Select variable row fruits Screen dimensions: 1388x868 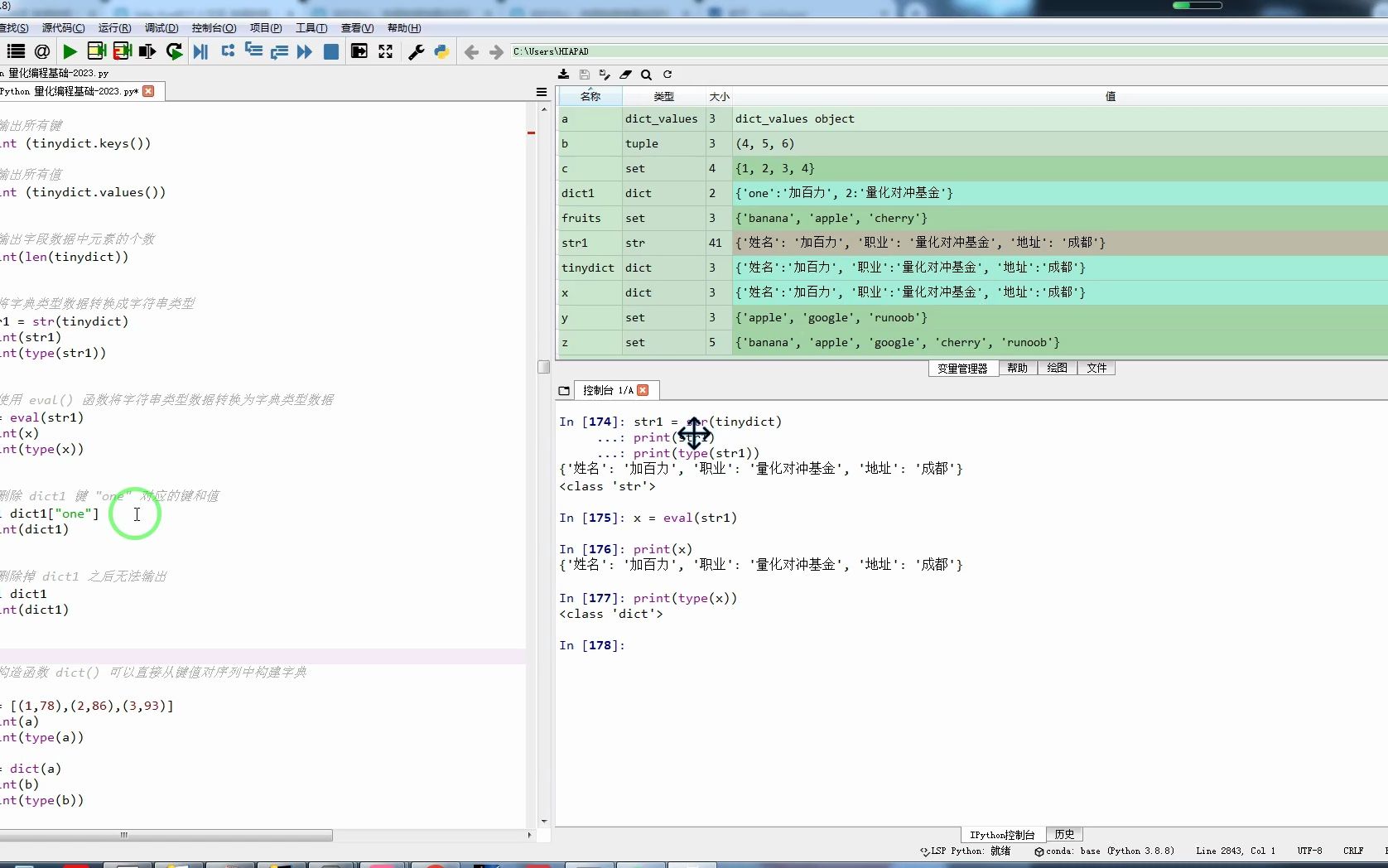(973, 218)
